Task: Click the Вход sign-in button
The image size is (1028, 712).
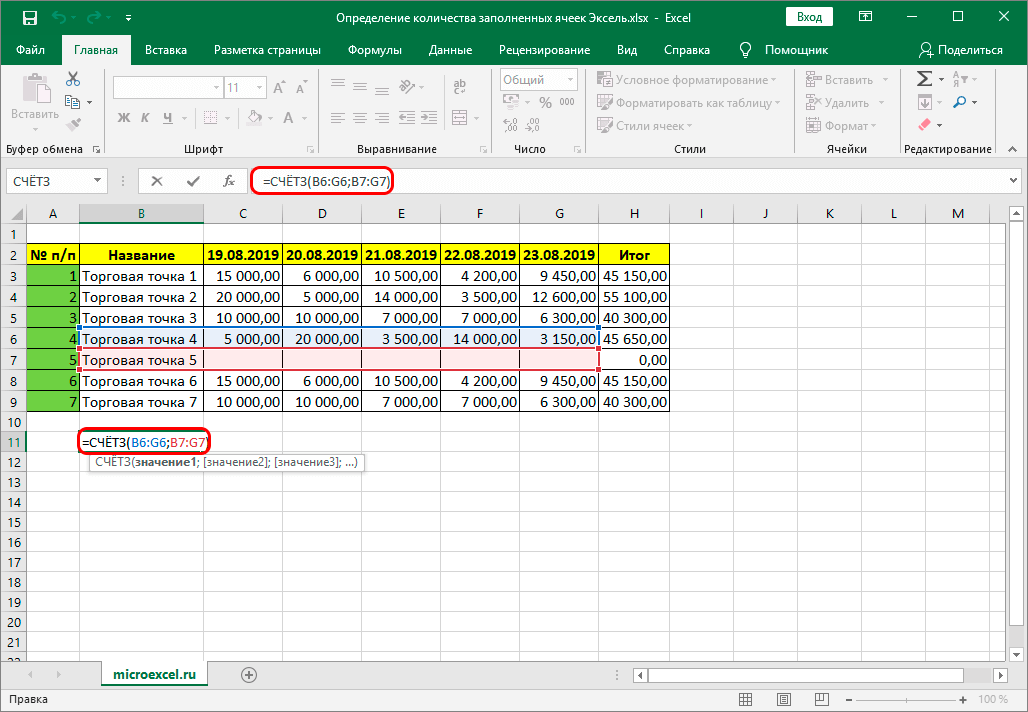Action: (x=809, y=17)
